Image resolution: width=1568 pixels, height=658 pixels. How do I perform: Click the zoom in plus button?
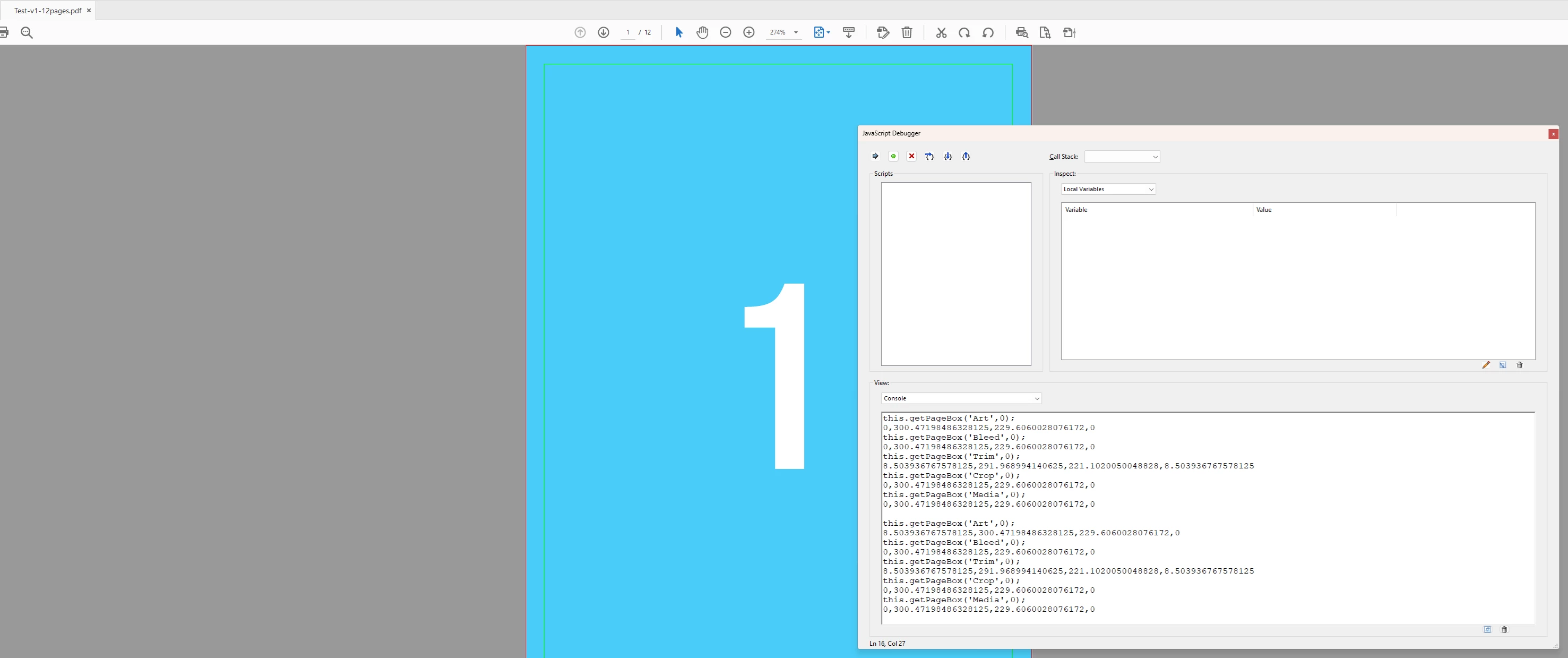click(x=748, y=32)
